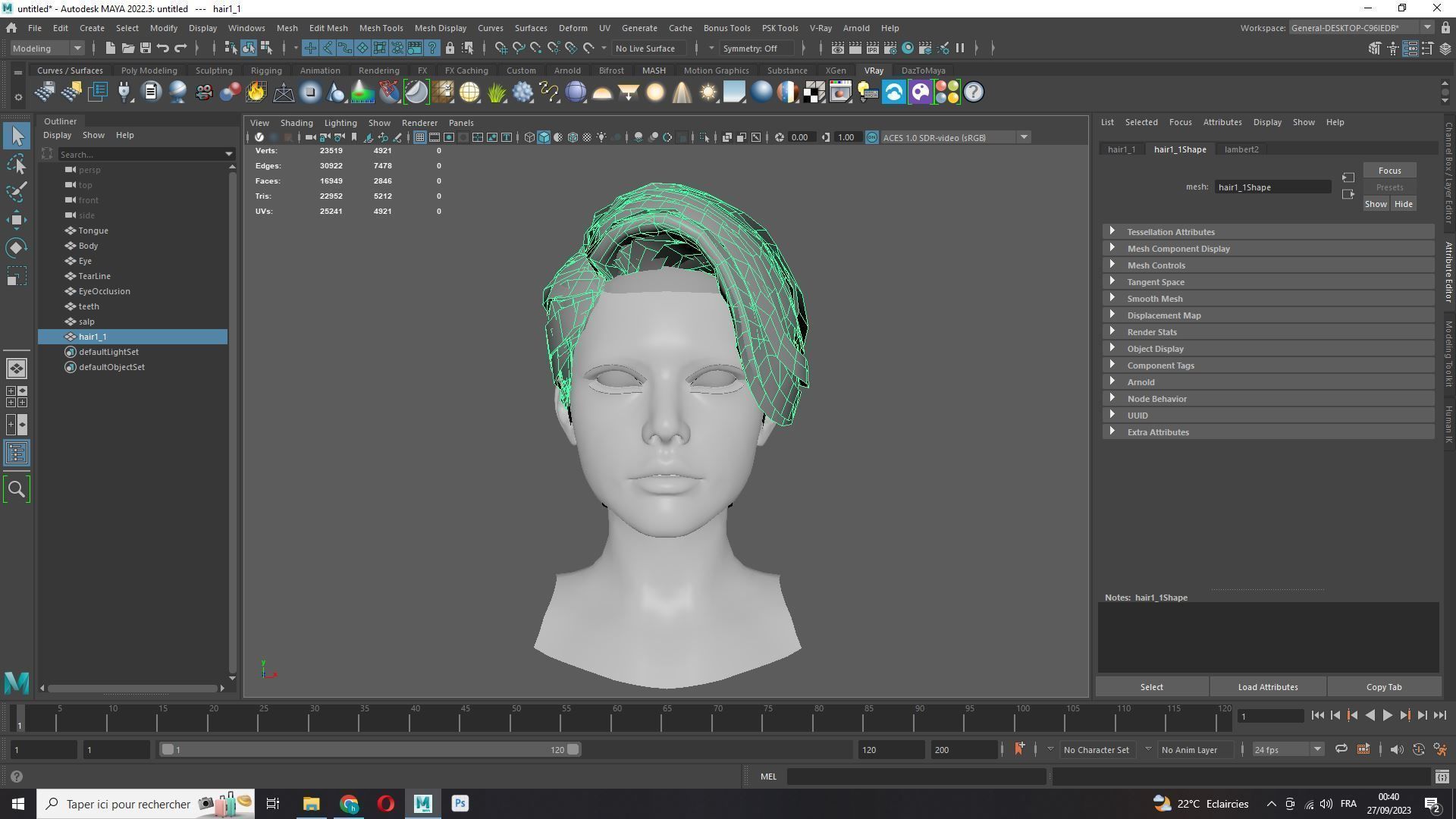Screen dimensions: 1456x819
Task: Click the Open Scene folder icon
Action: (128, 49)
